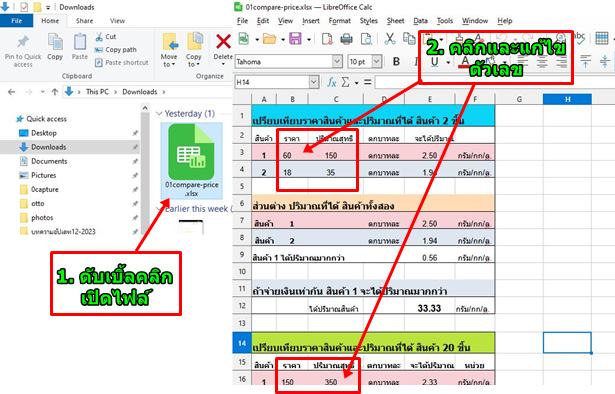Click the Open folder icon in Calc

[269, 39]
